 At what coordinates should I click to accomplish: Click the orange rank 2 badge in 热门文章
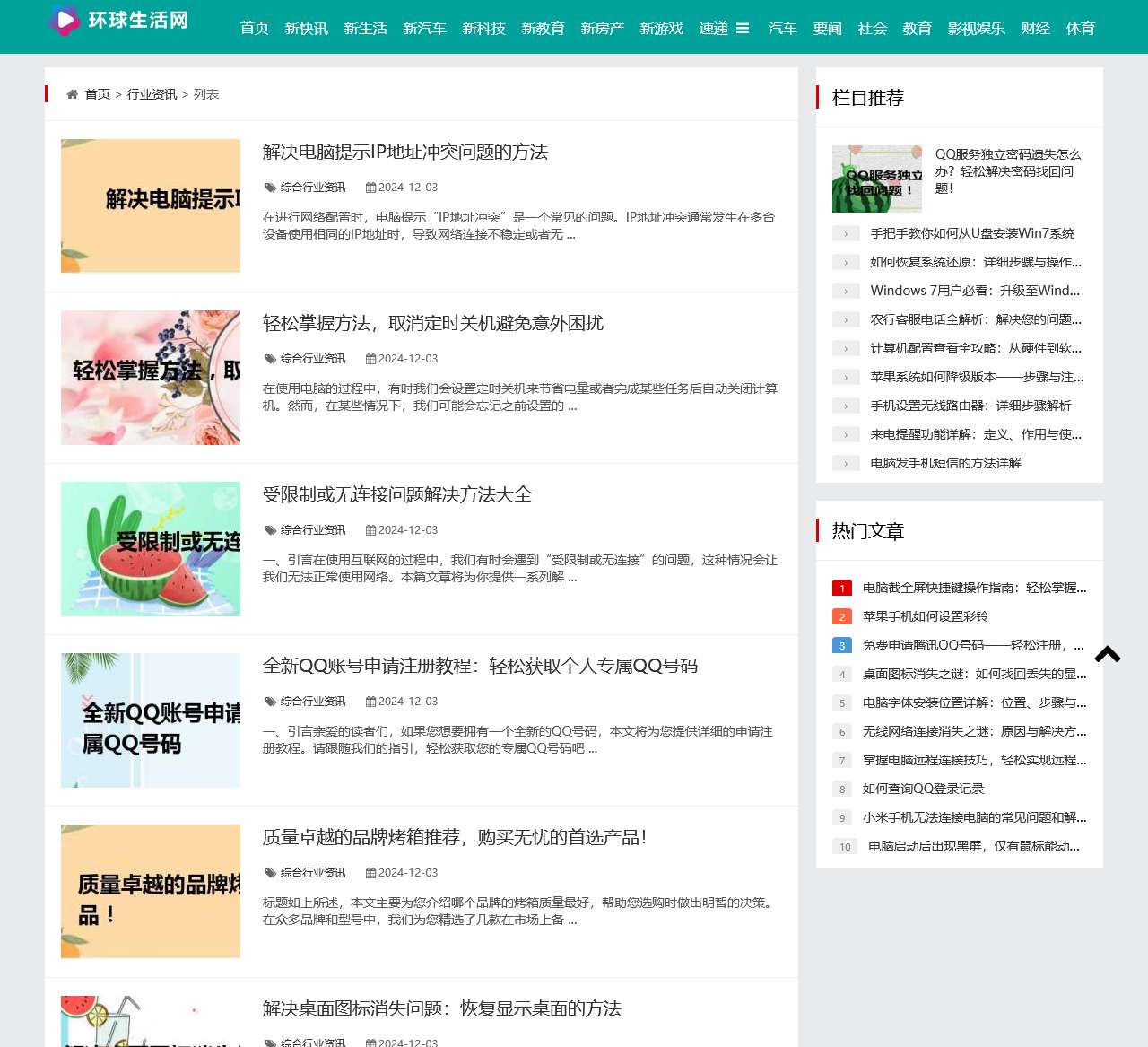pyautogui.click(x=842, y=616)
